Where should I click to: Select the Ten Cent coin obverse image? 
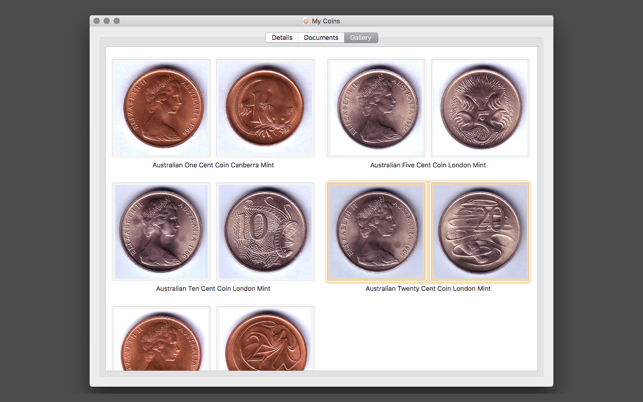click(x=162, y=232)
